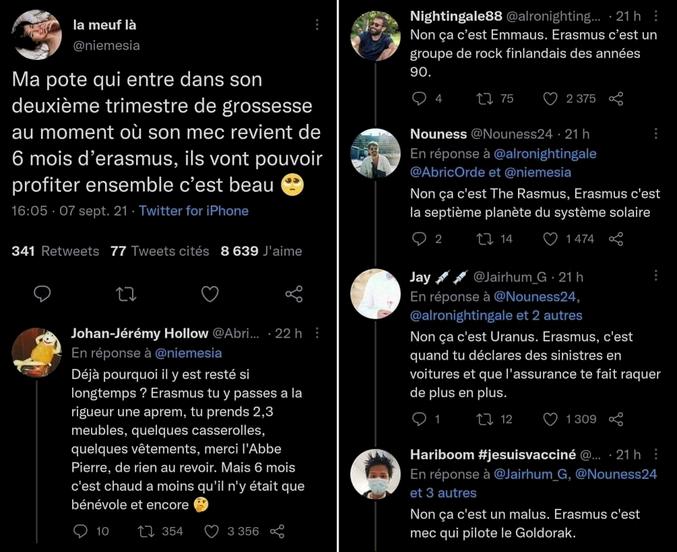Open la meuf là's profile picture
This screenshot has height=552, width=677.
tap(38, 36)
